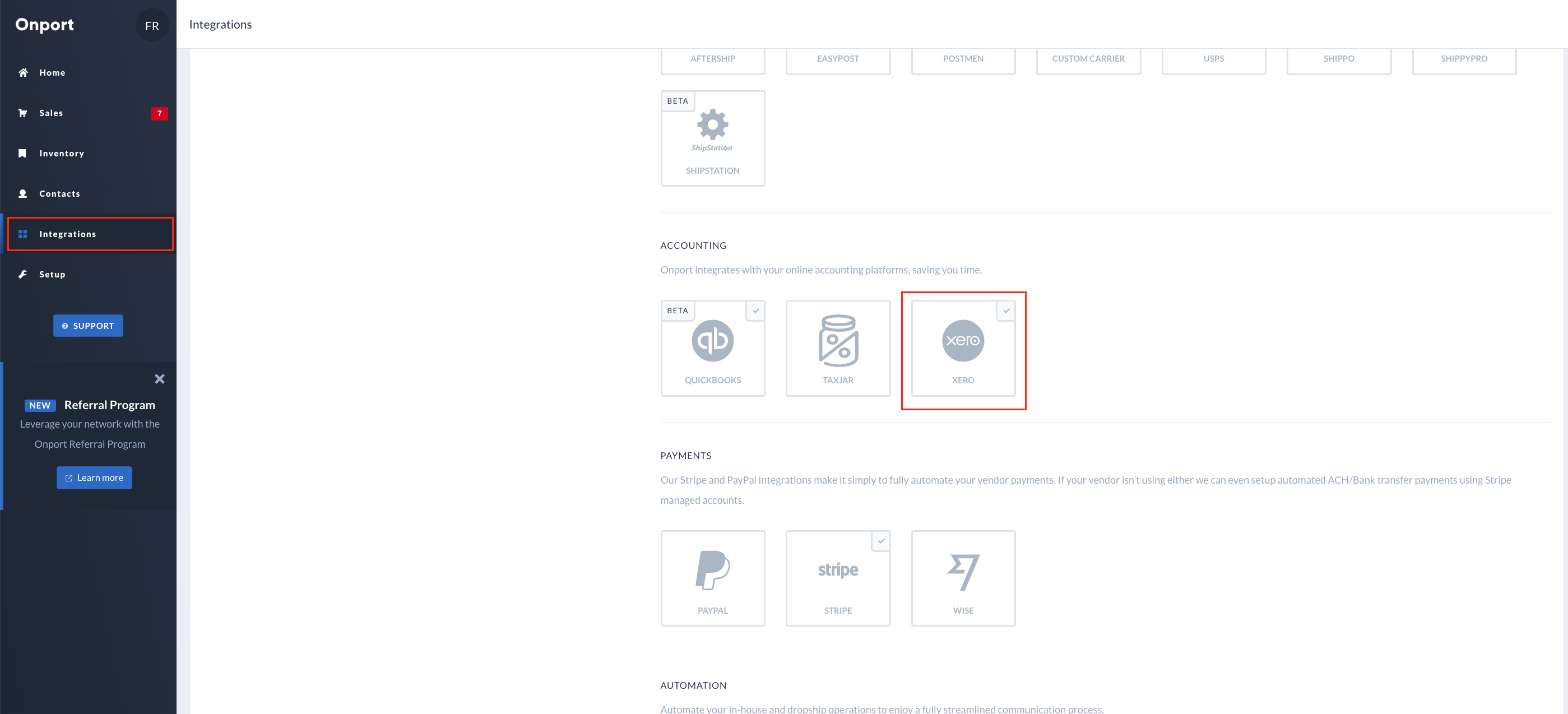Click the QuickBooks BETA tag
The image size is (1568, 714).
[x=678, y=310]
